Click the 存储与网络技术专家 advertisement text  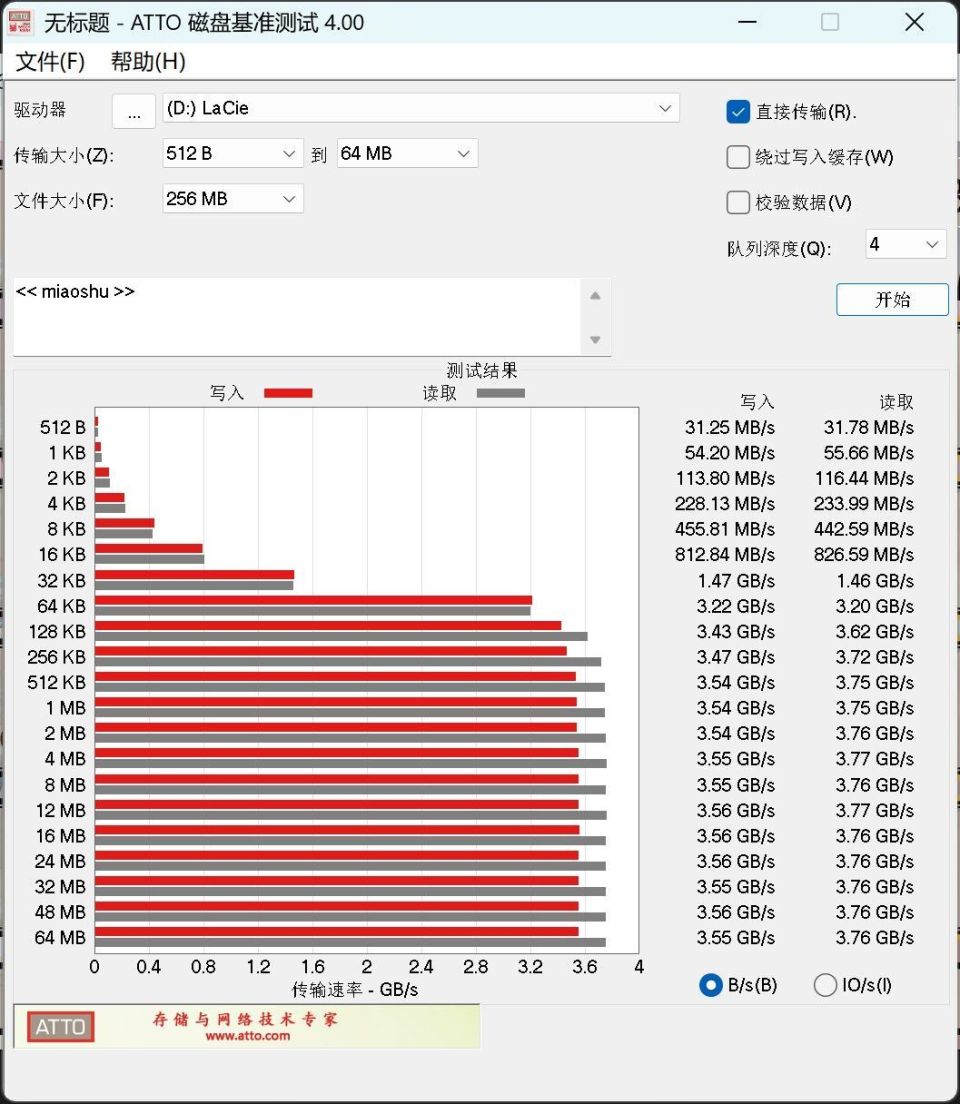coord(245,1020)
